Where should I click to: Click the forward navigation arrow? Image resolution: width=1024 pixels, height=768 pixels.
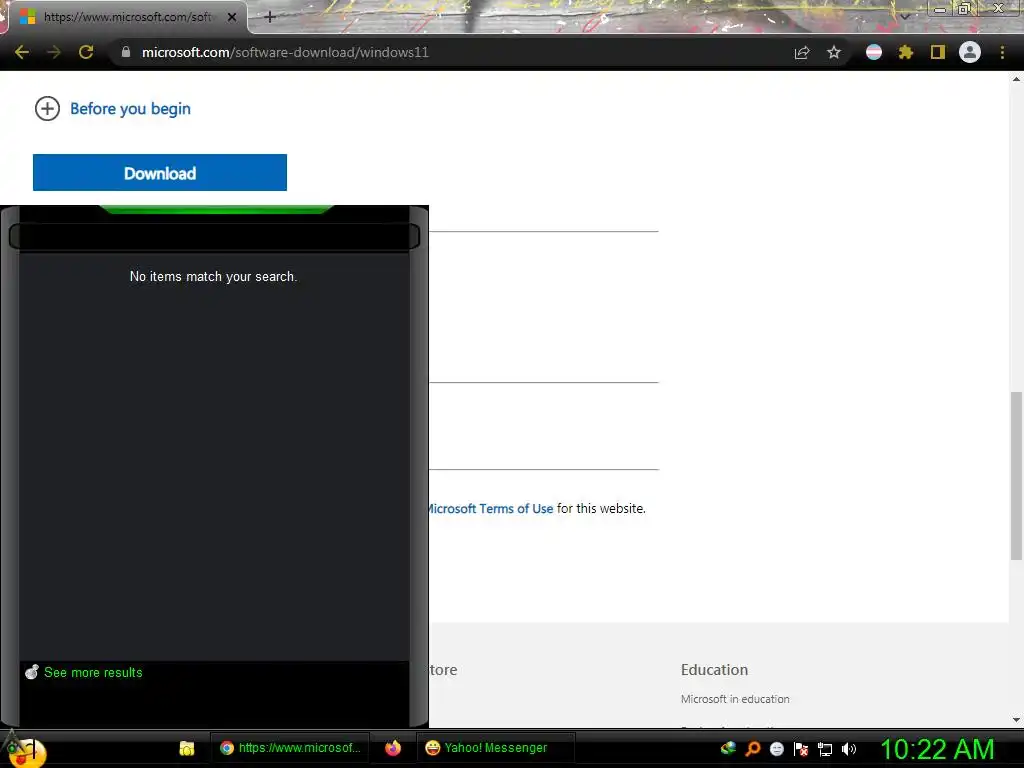point(54,52)
